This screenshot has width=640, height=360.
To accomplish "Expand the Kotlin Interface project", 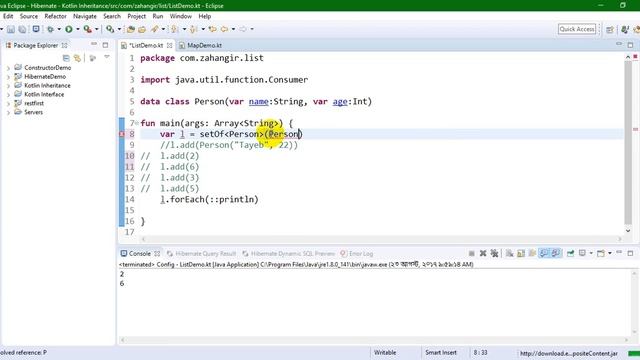I will 8,95.
